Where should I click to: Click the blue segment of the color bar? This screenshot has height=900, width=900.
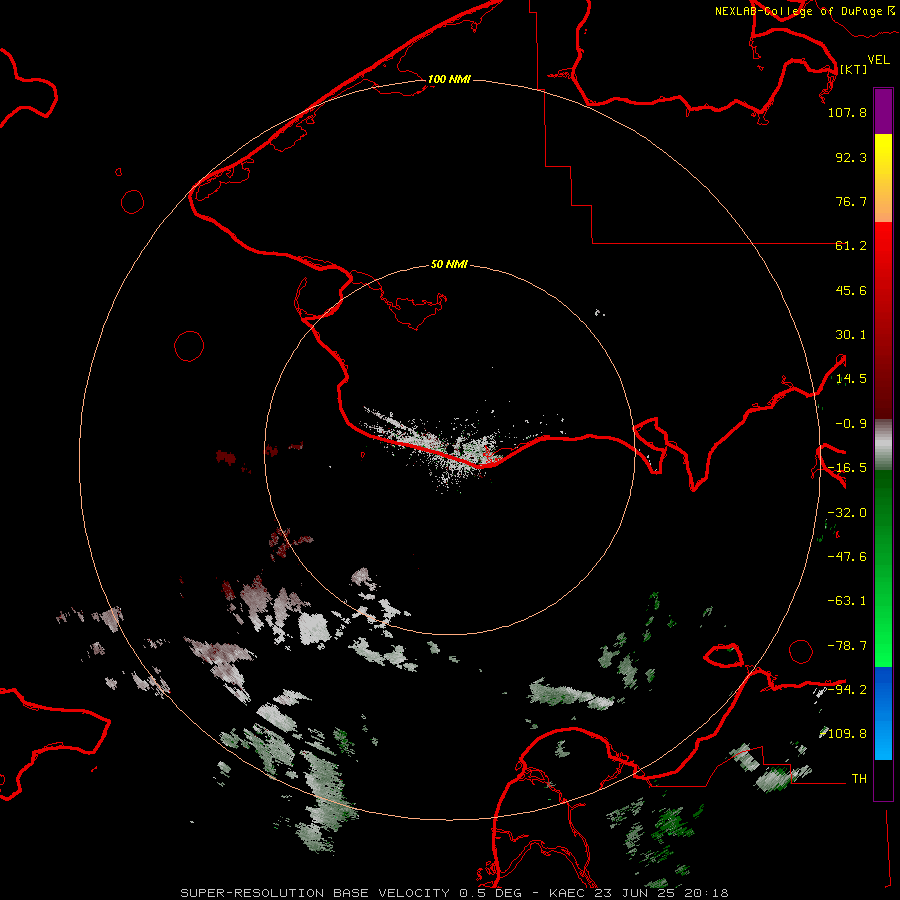pos(883,713)
